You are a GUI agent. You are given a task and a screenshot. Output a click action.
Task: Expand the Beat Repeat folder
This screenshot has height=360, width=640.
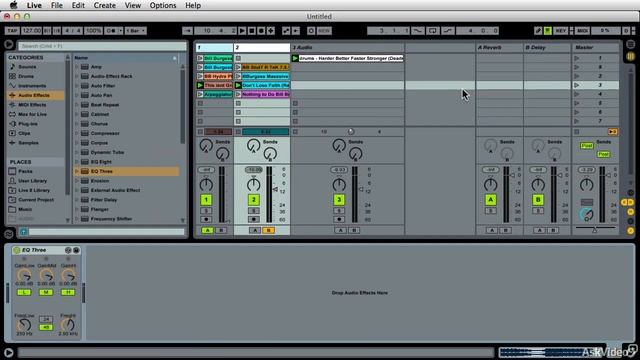77,104
